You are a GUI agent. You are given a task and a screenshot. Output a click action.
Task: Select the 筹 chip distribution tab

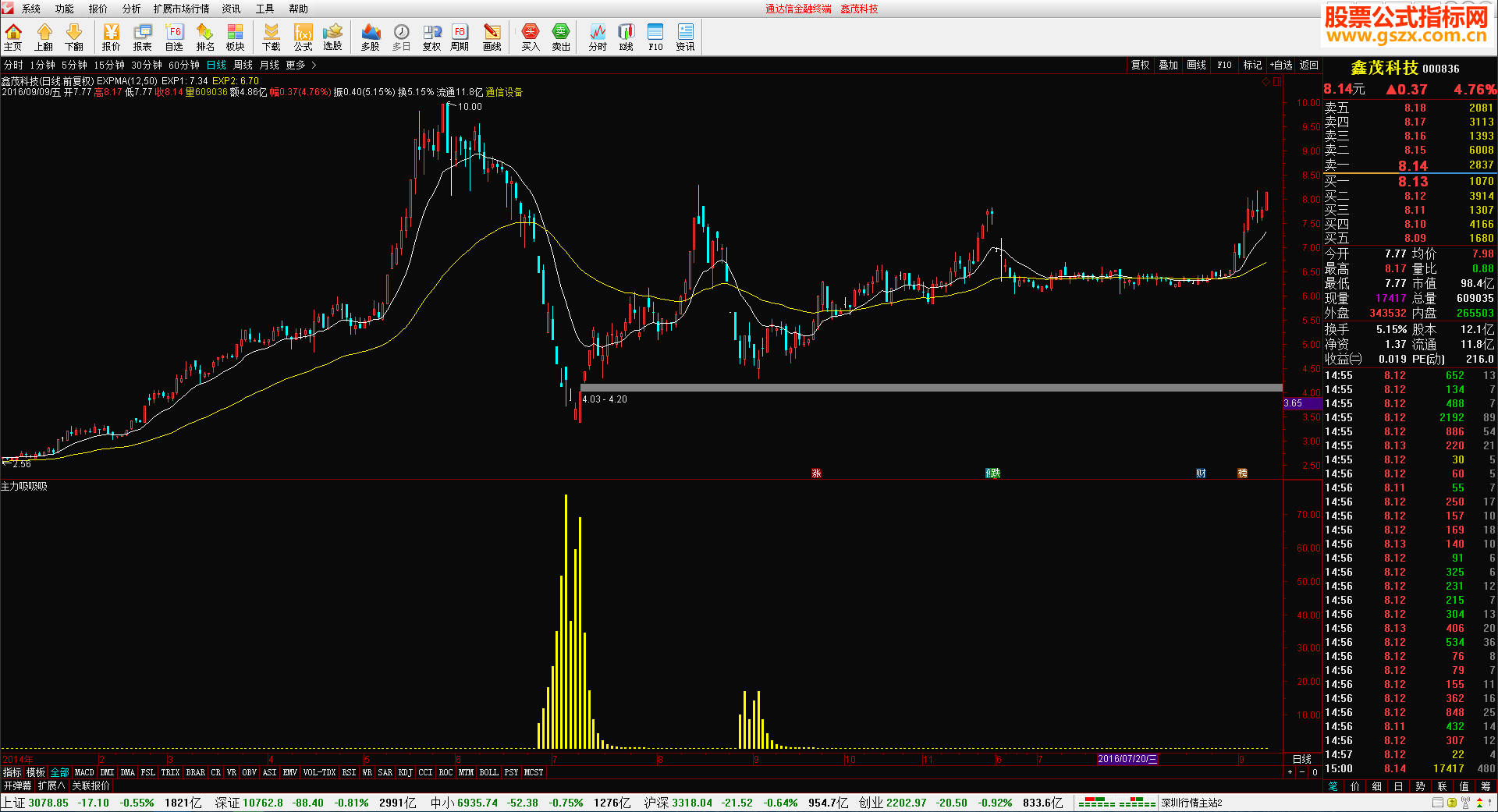[1486, 786]
